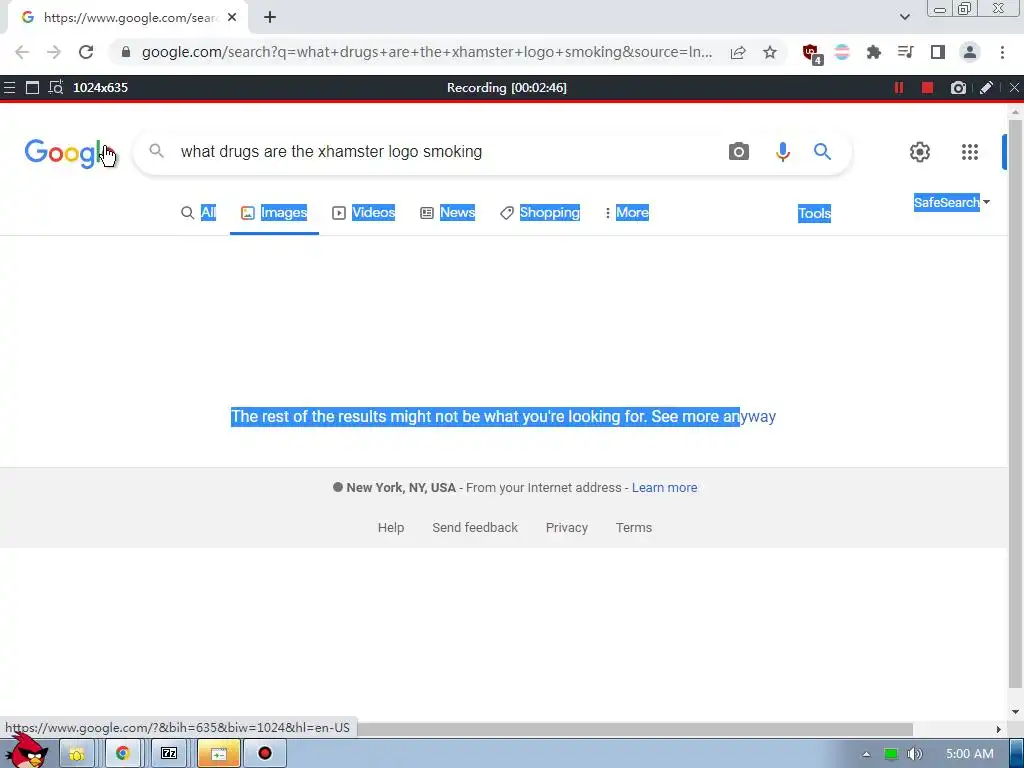Open the Help footer link
This screenshot has height=768, width=1024.
(391, 528)
